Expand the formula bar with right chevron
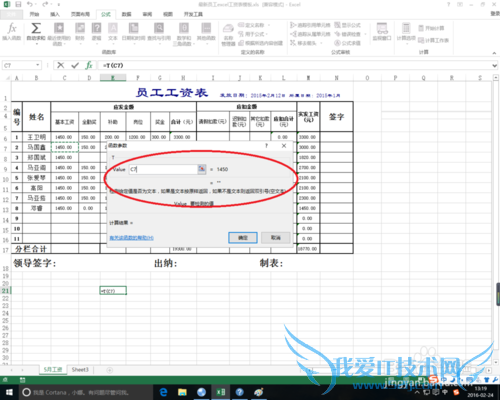 coord(495,66)
